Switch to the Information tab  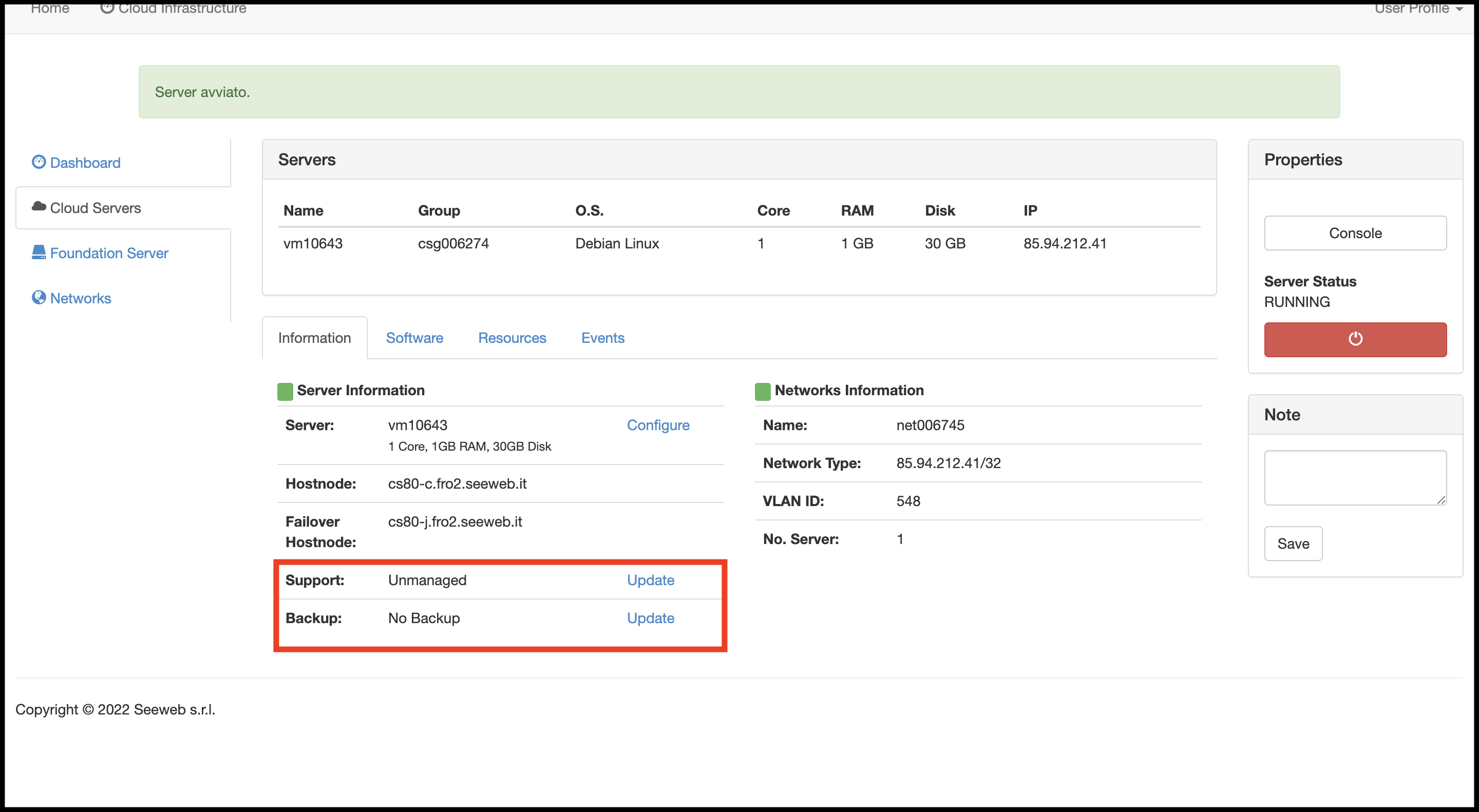315,338
